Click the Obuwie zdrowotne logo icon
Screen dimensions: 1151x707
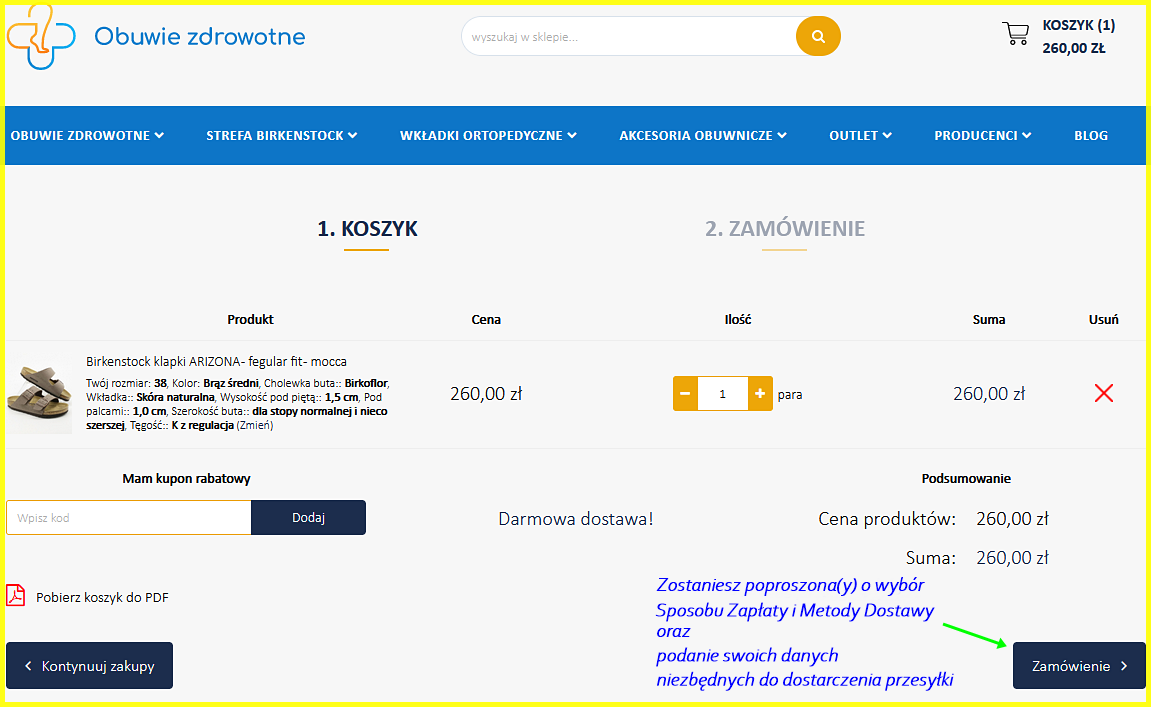click(42, 37)
